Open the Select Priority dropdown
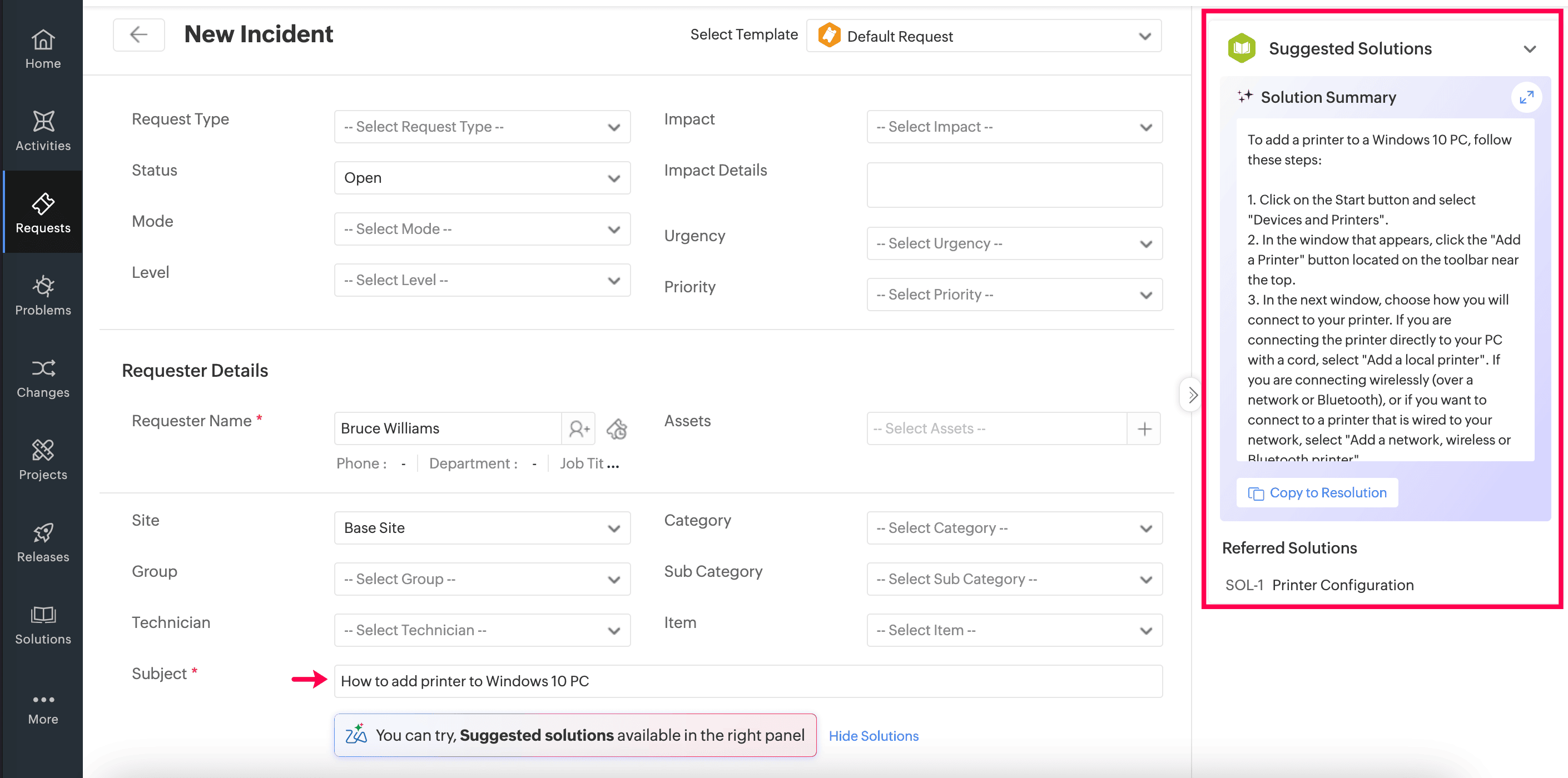The height and width of the screenshot is (778, 1568). pos(1014,295)
